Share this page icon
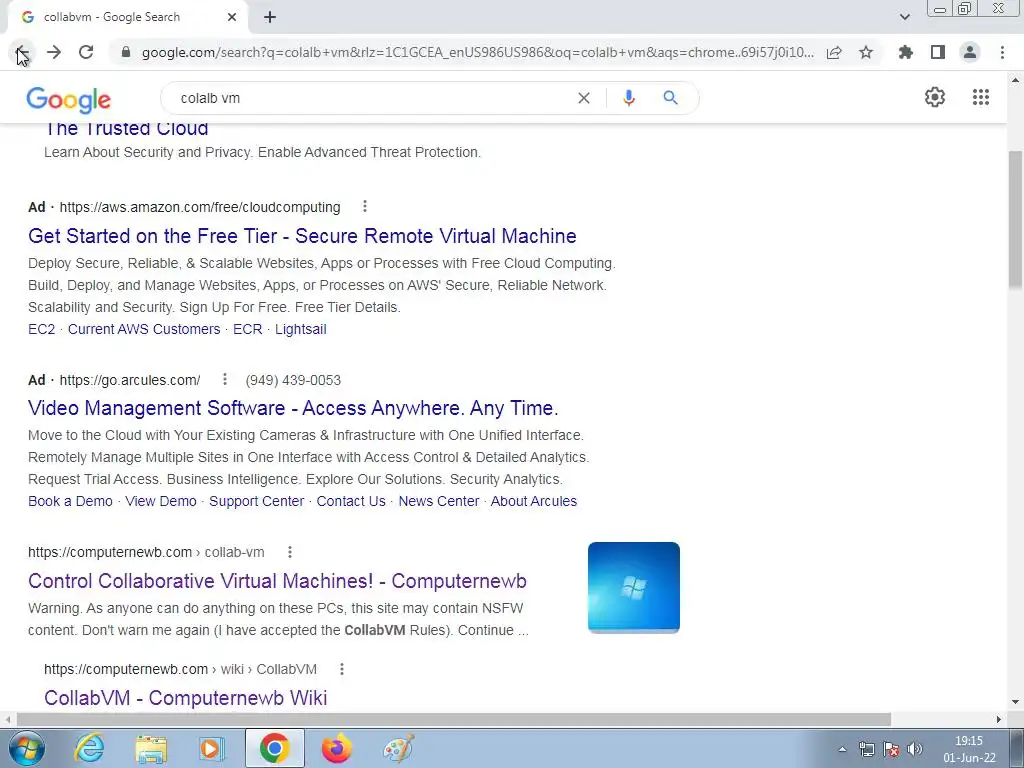 [834, 52]
